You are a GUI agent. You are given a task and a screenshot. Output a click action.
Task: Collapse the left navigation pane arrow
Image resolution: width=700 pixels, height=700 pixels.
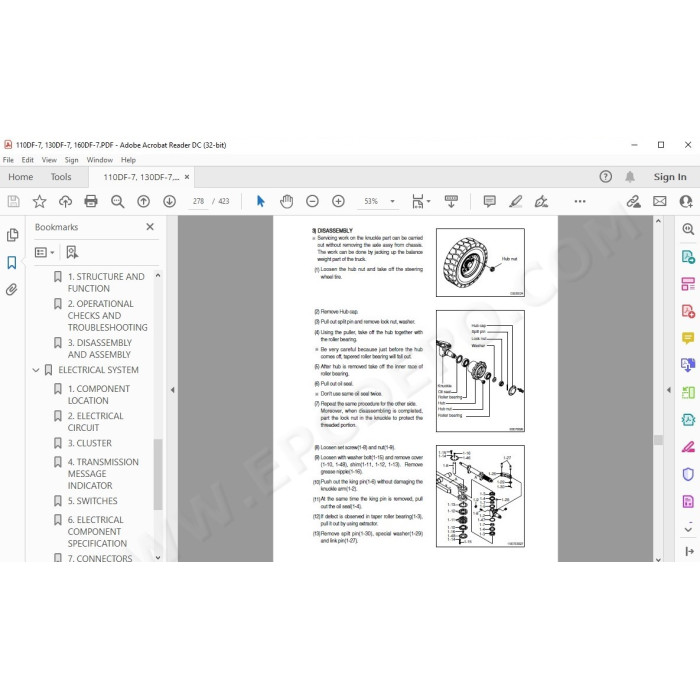(x=172, y=390)
